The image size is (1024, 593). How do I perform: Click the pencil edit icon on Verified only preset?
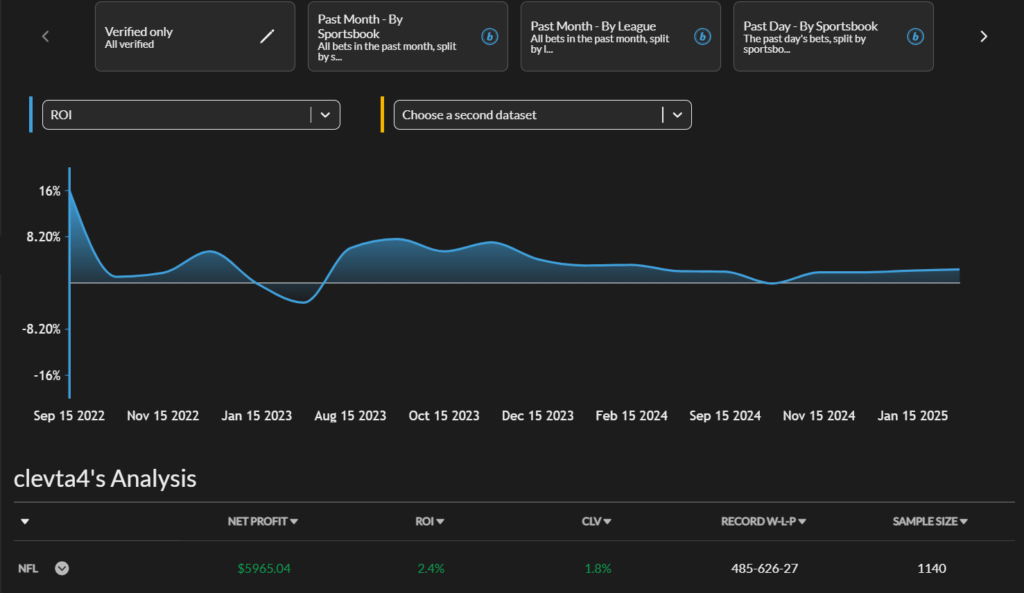(267, 34)
